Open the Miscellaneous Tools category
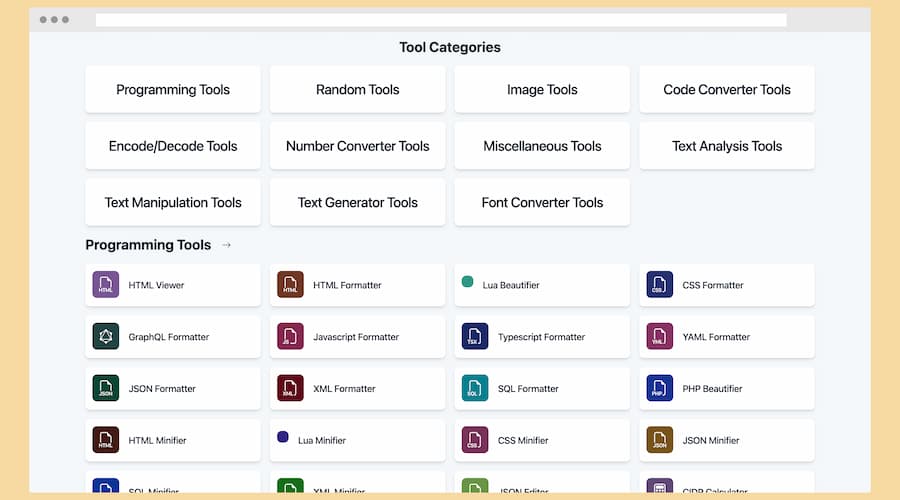 pyautogui.click(x=542, y=146)
